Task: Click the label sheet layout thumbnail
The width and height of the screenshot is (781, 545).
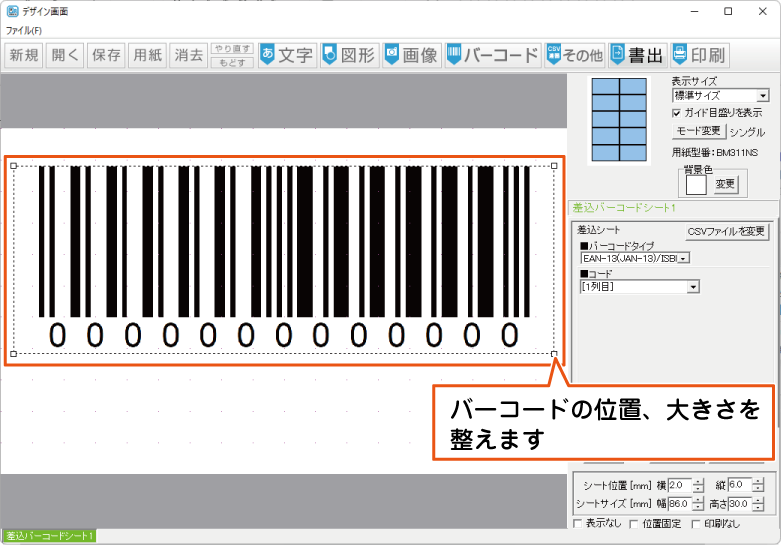Action: tap(619, 119)
